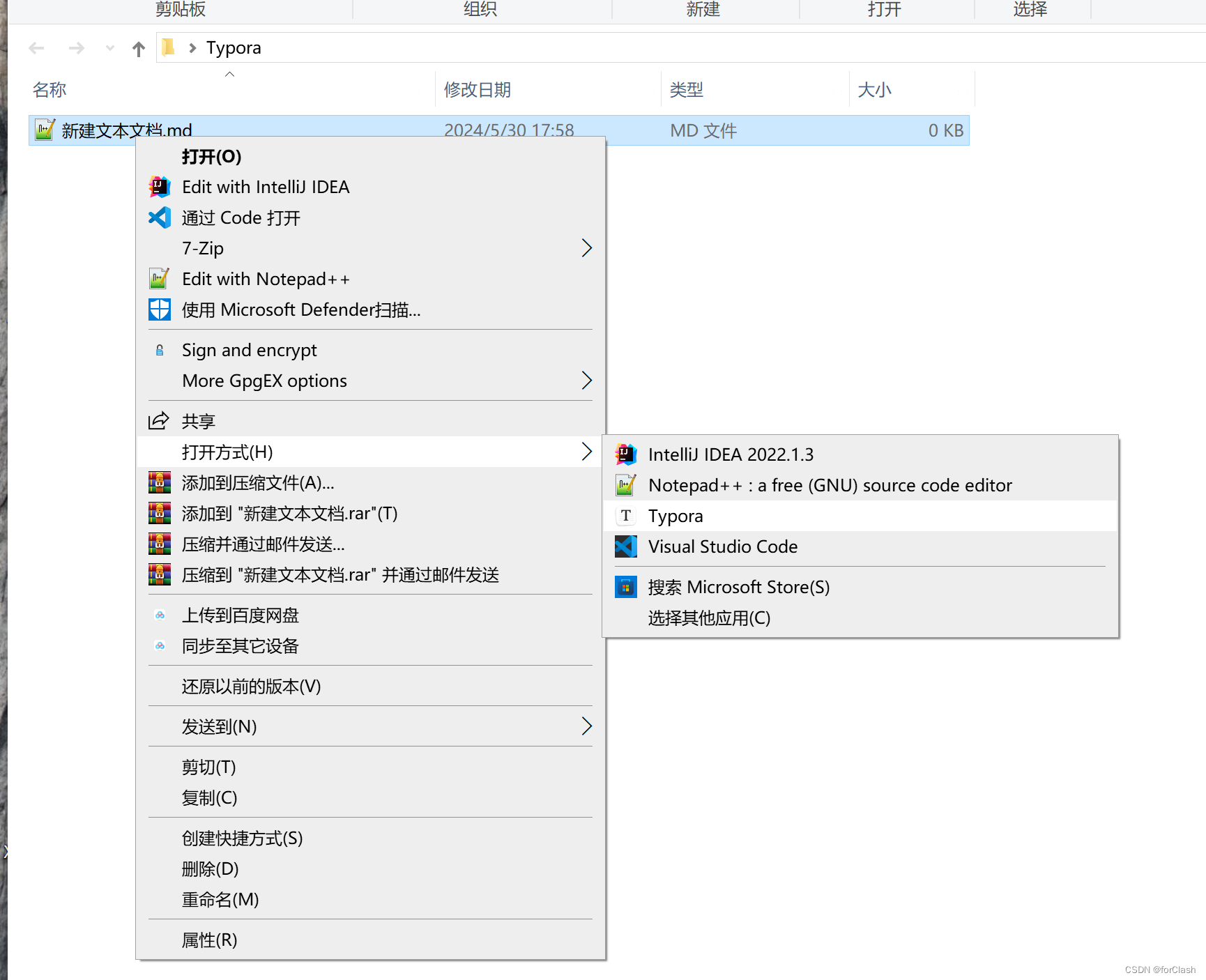Expand the 发送到(N) submenu arrow
The height and width of the screenshot is (980, 1206).
[586, 726]
